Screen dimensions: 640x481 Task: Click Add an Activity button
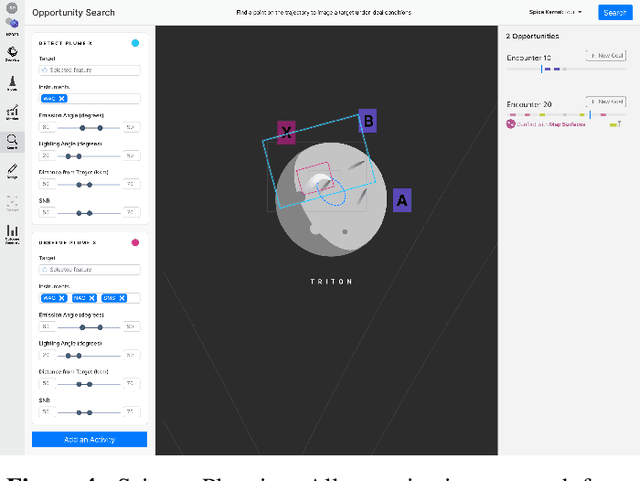point(89,440)
